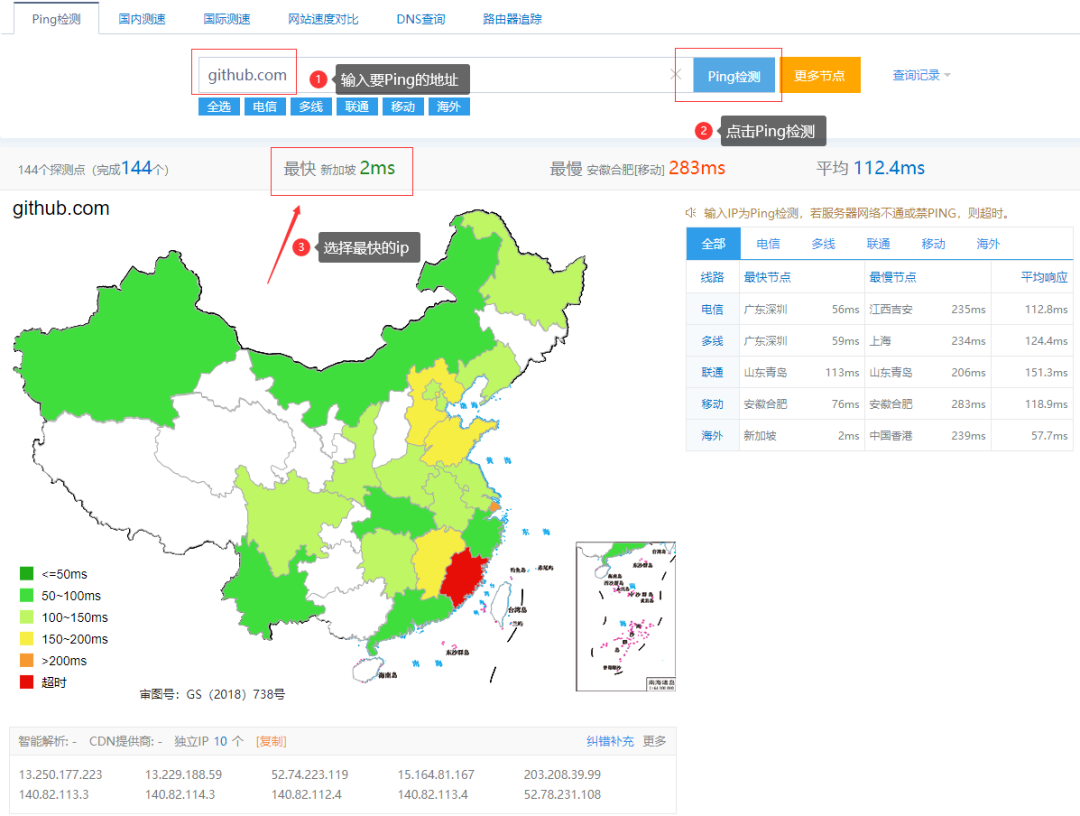The height and width of the screenshot is (816, 1080).
Task: Switch to the 网站速度对比 tab
Action: click(322, 18)
